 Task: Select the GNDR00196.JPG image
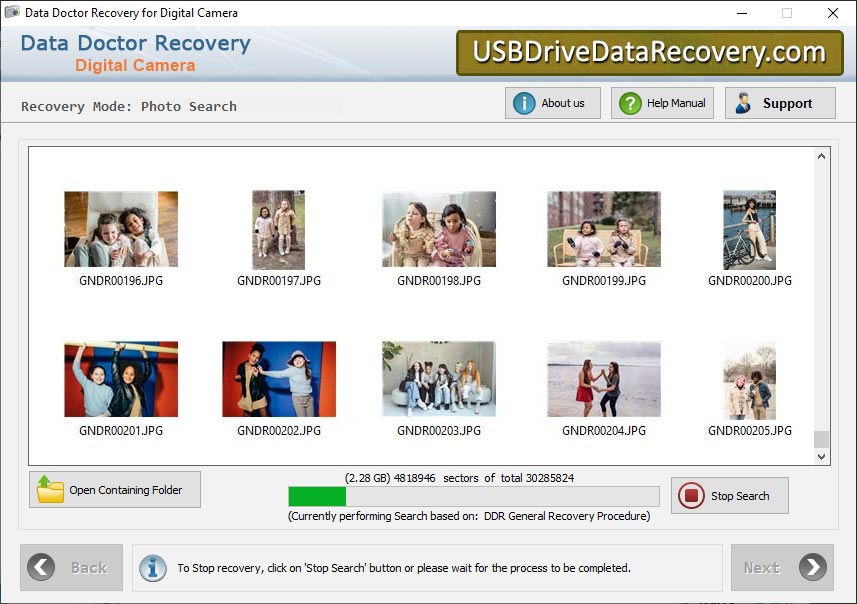point(120,229)
